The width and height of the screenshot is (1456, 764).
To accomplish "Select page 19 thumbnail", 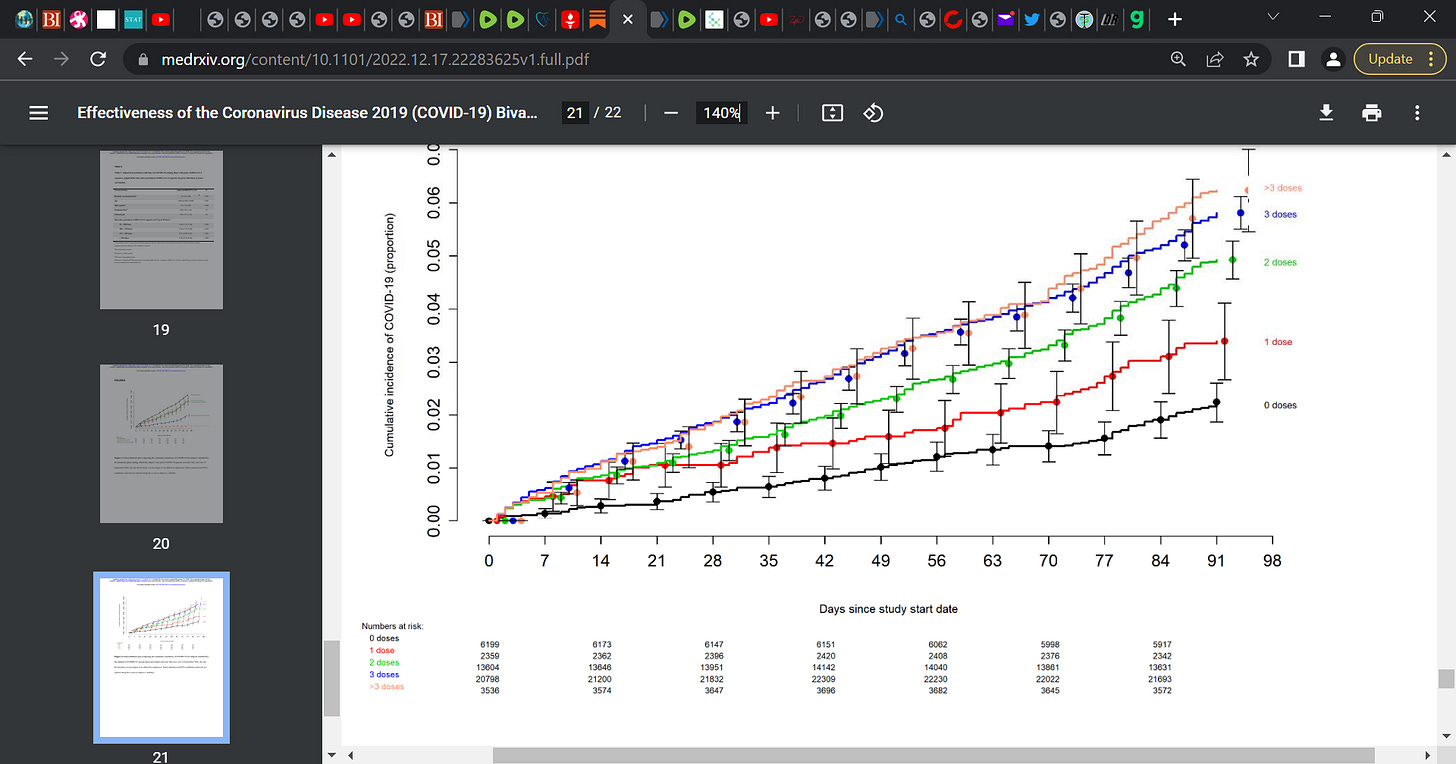I will [161, 230].
